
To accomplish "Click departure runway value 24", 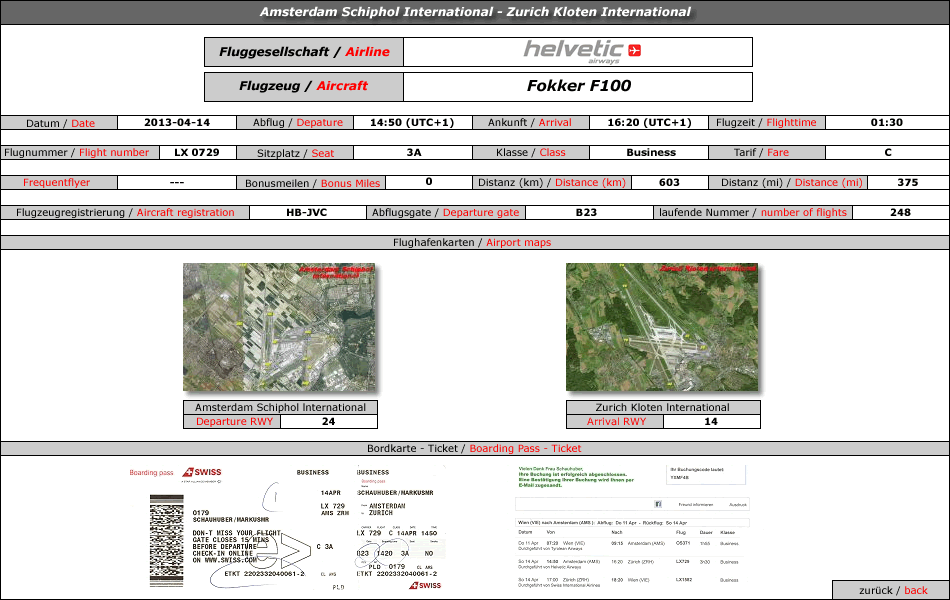I will [328, 421].
